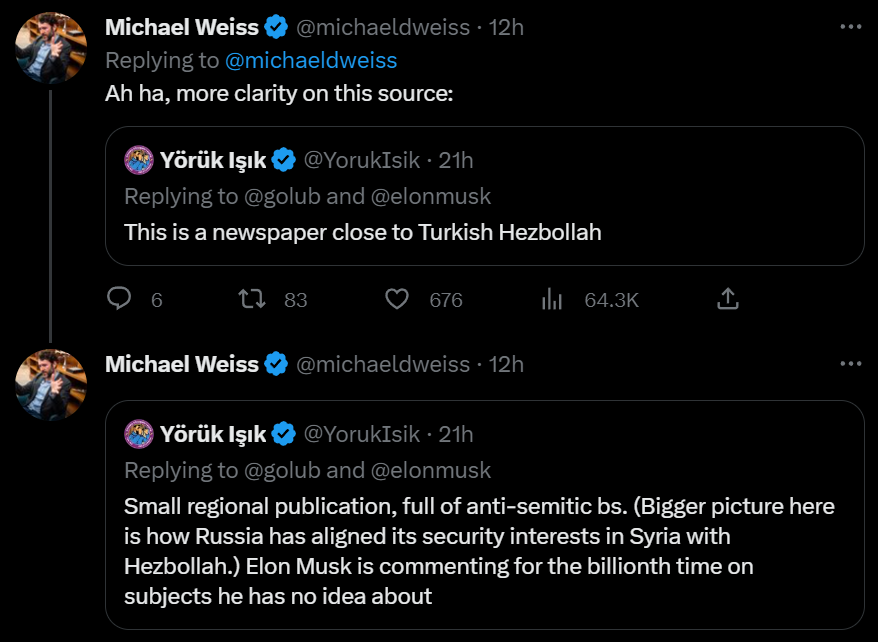Like the tweet with 676 likes
The height and width of the screenshot is (642, 878).
pyautogui.click(x=397, y=299)
